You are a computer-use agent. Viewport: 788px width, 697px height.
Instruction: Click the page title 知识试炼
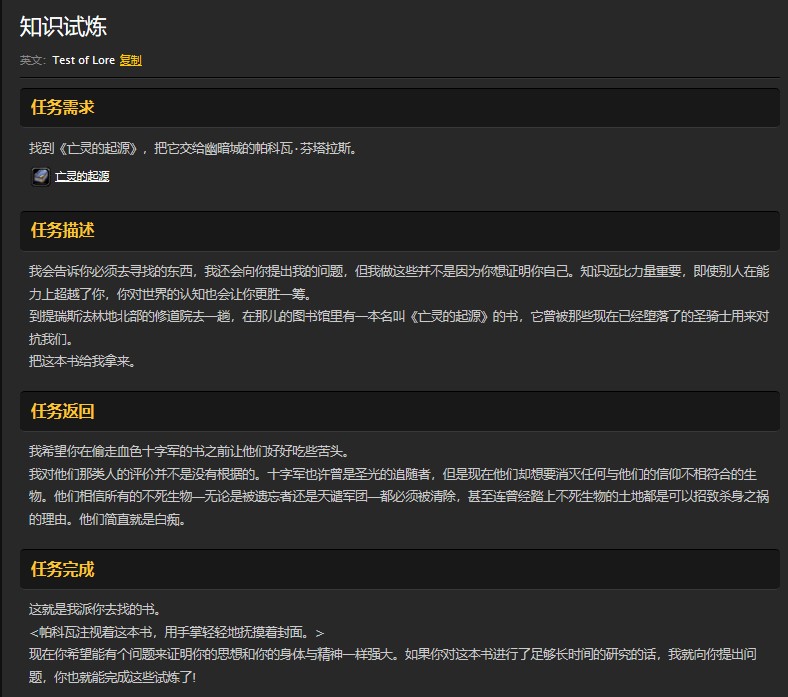tap(63, 26)
